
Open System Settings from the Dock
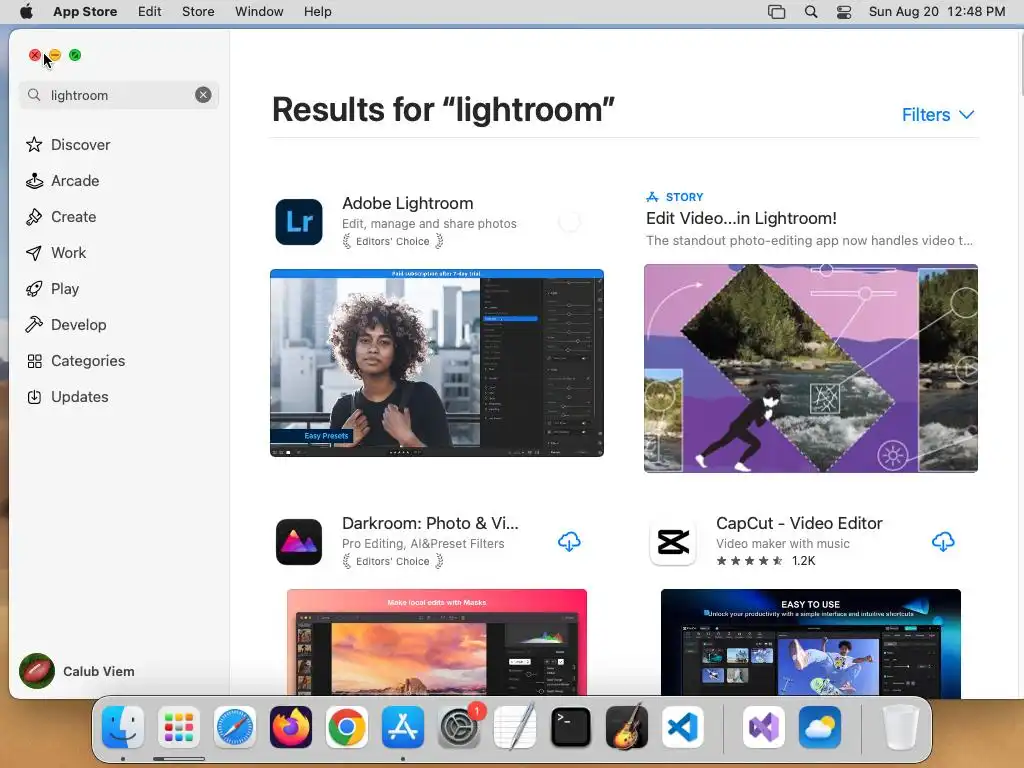(x=459, y=727)
